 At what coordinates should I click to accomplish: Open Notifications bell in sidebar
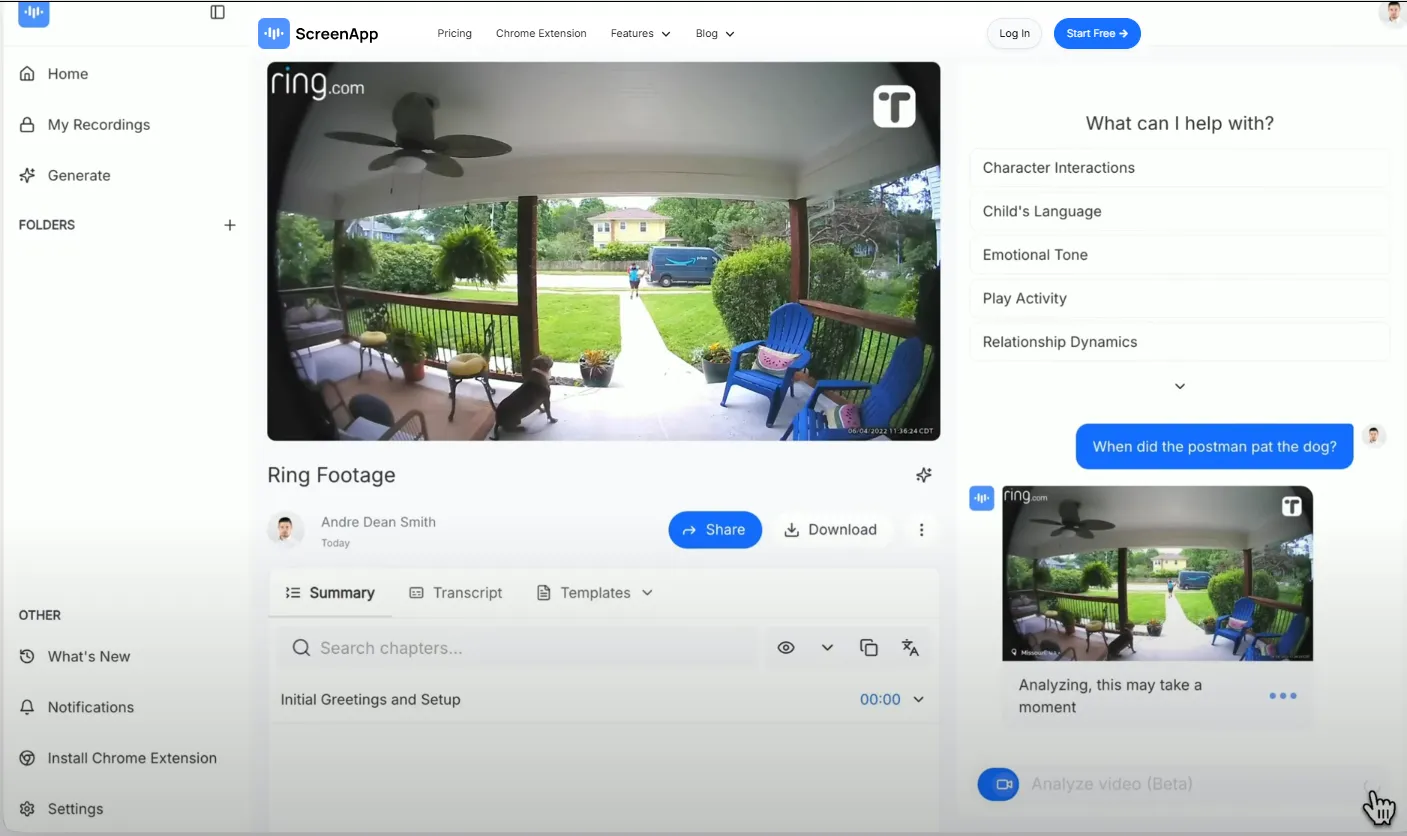point(27,707)
